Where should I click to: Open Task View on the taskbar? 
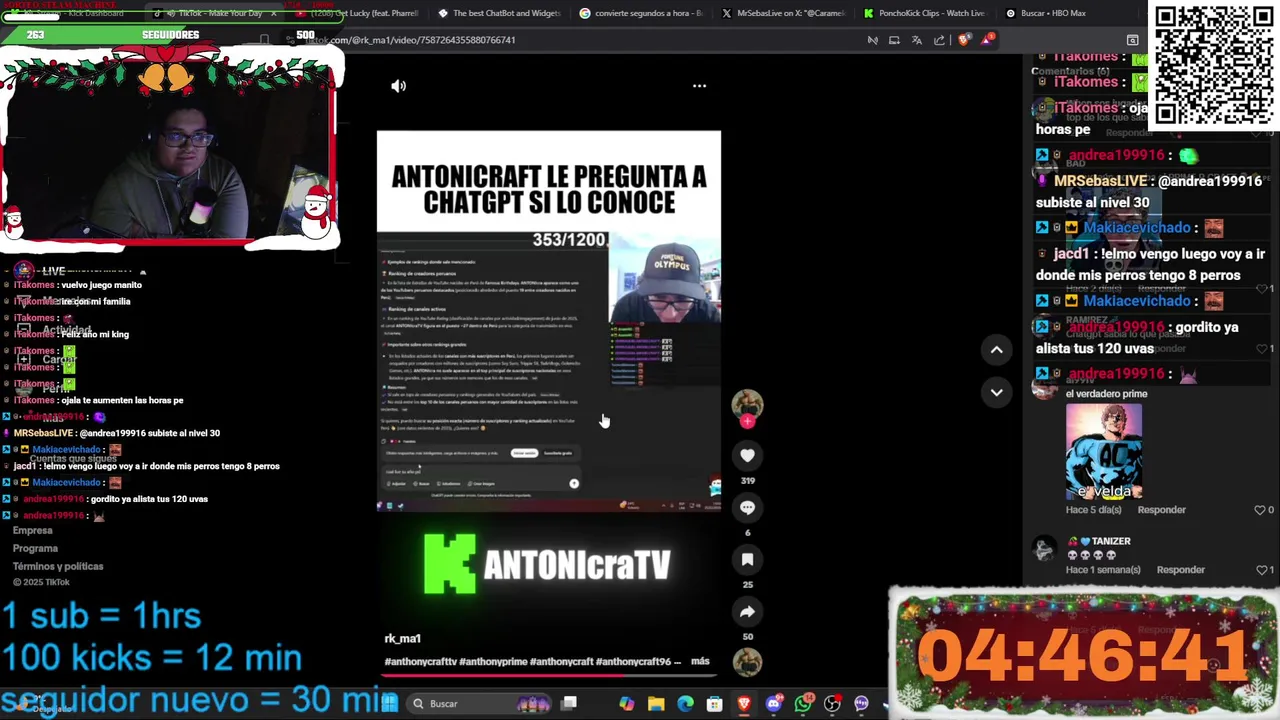[568, 704]
